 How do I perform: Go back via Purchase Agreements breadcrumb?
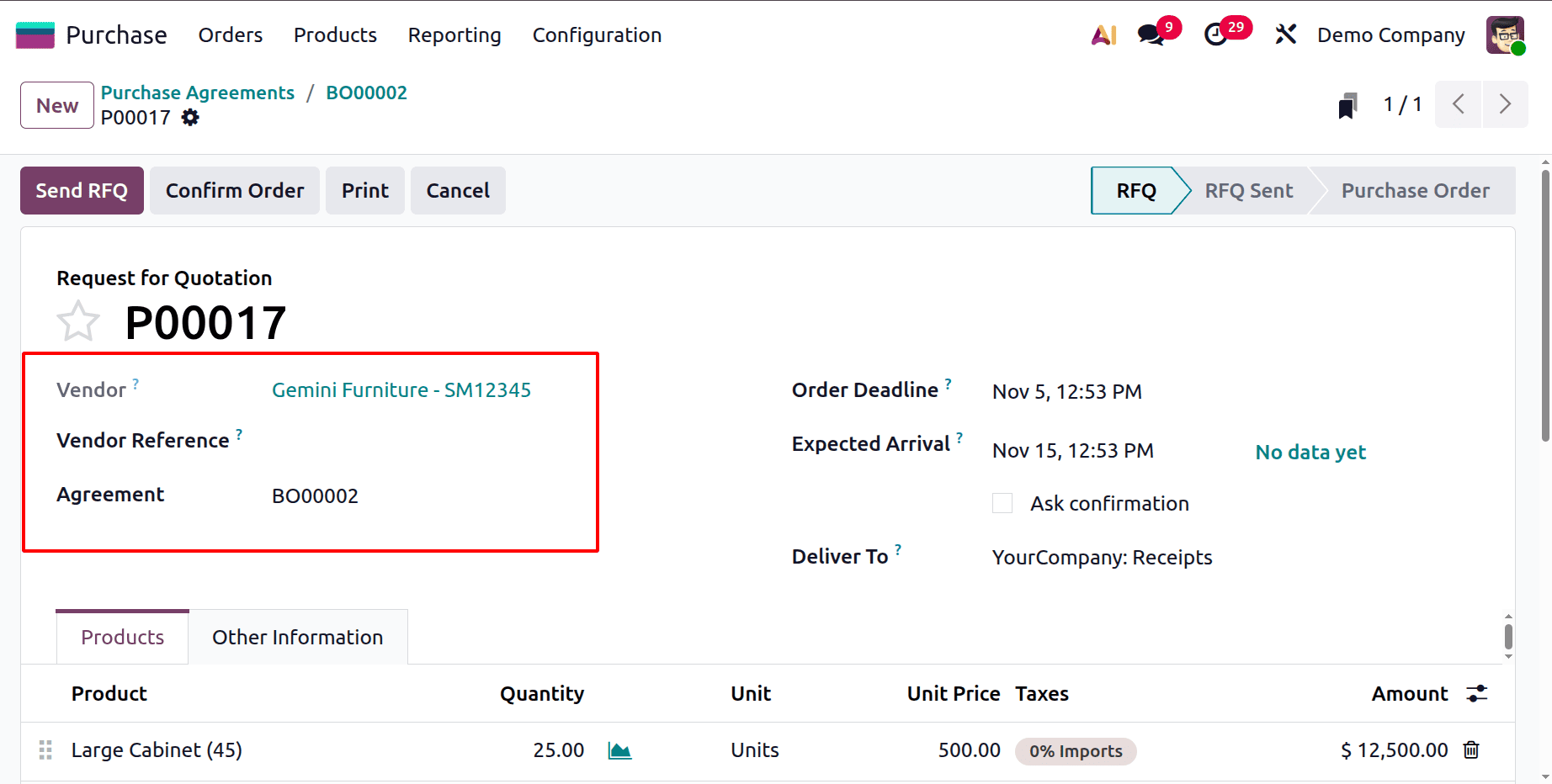(x=198, y=93)
